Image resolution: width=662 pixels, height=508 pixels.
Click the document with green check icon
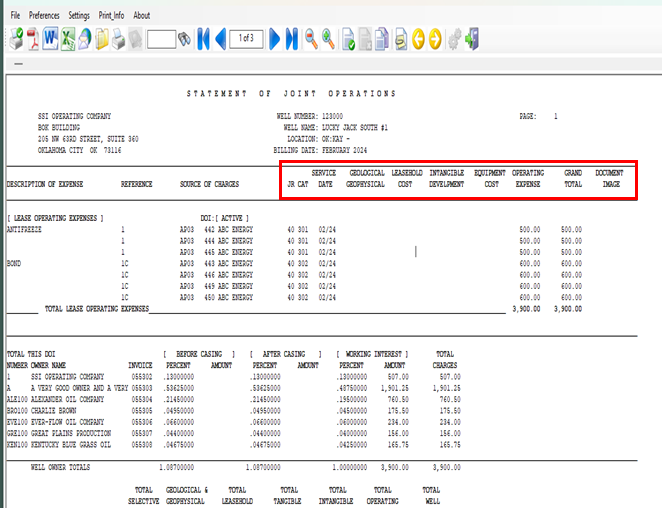coord(348,39)
